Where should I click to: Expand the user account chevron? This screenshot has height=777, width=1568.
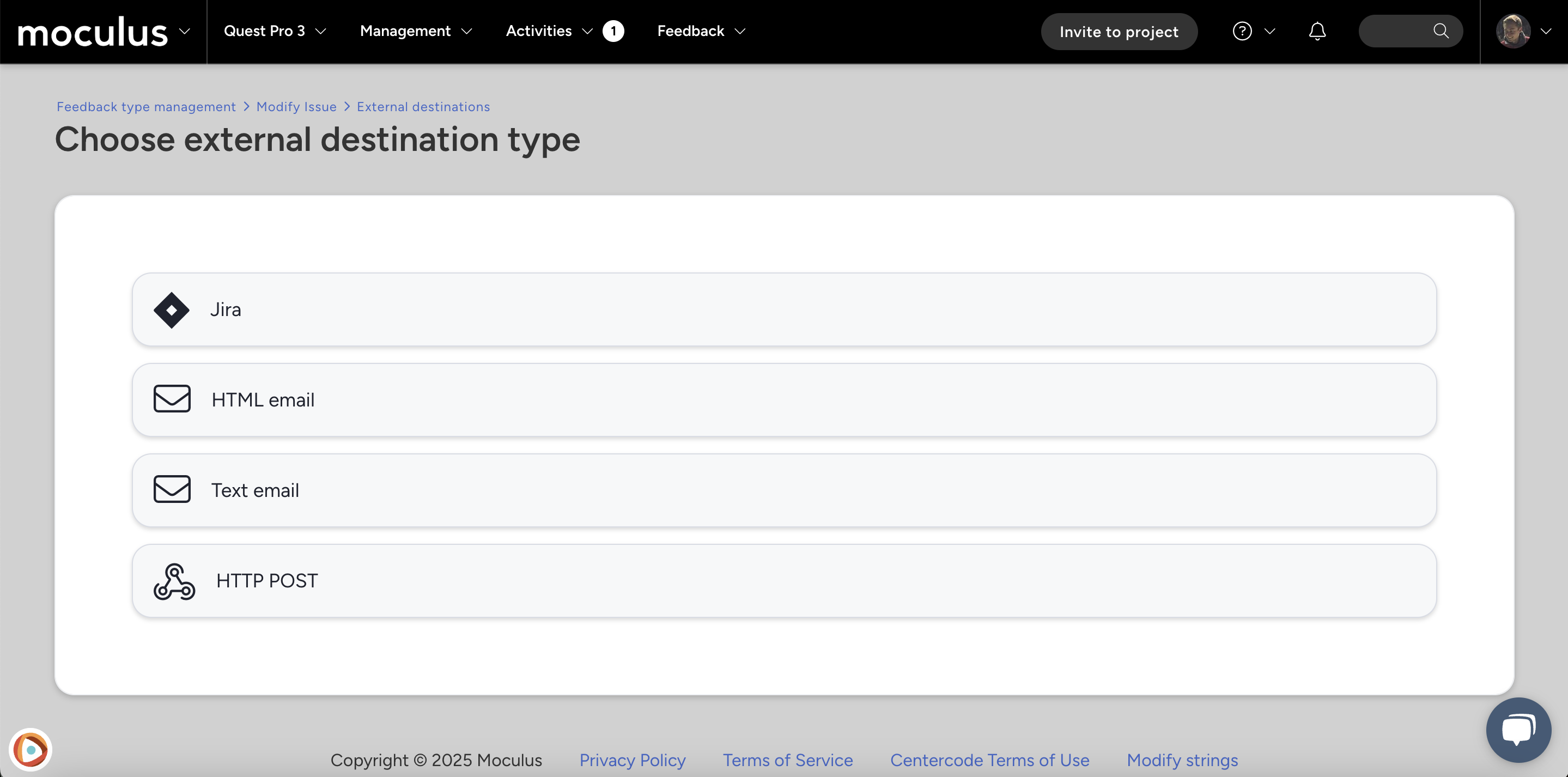1546,31
